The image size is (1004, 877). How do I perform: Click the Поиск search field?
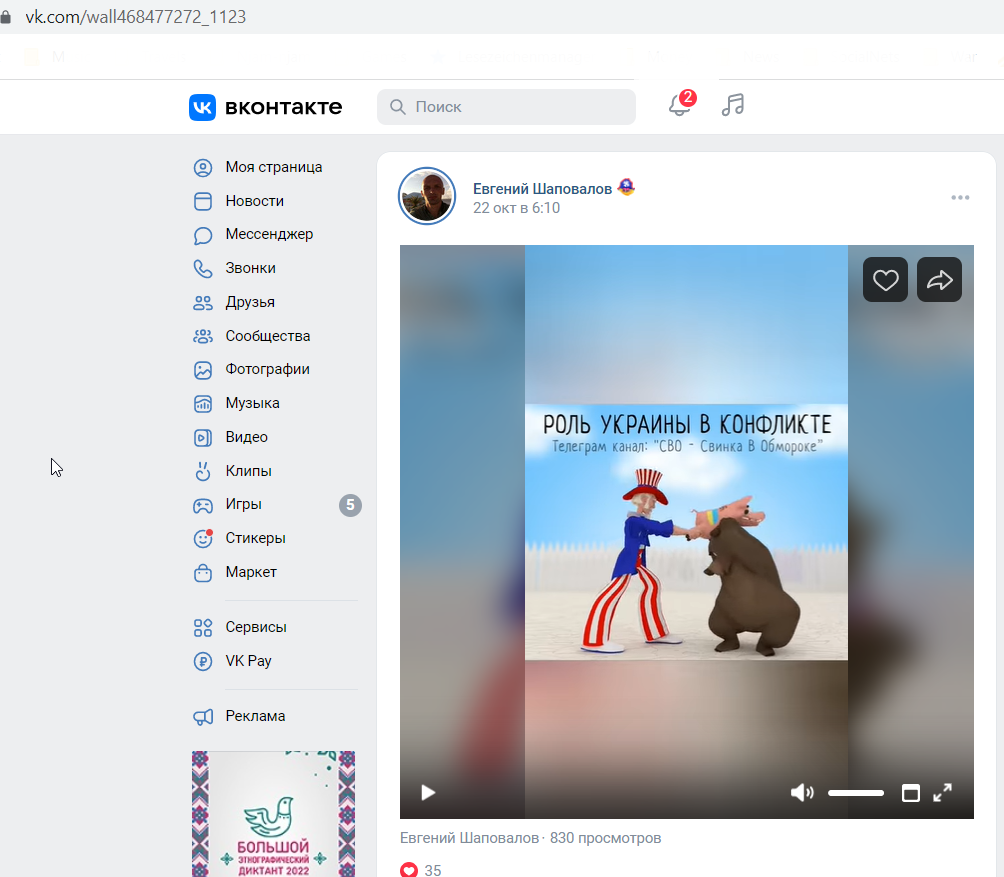[506, 107]
